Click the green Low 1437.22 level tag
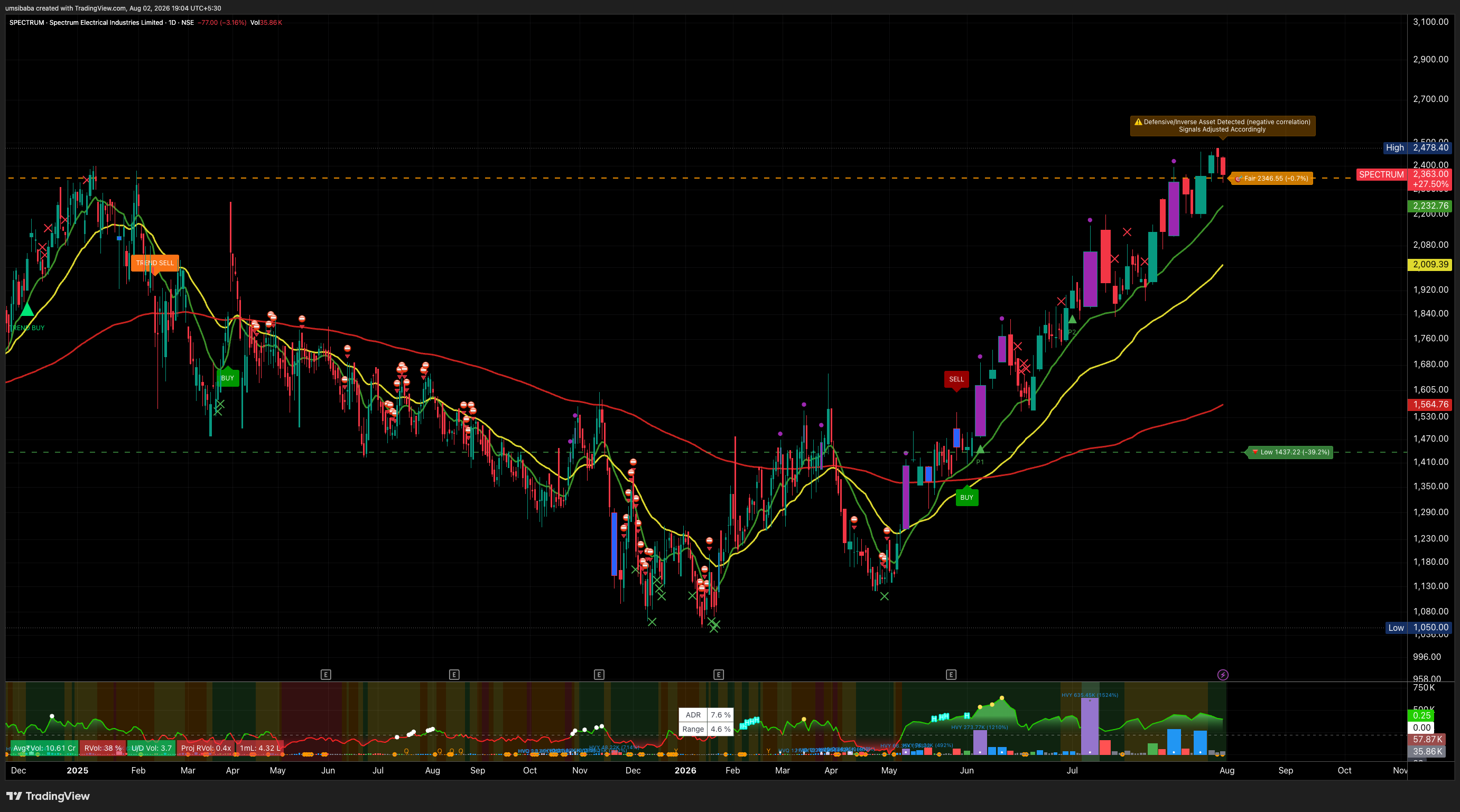The width and height of the screenshot is (1460, 812). [1289, 452]
